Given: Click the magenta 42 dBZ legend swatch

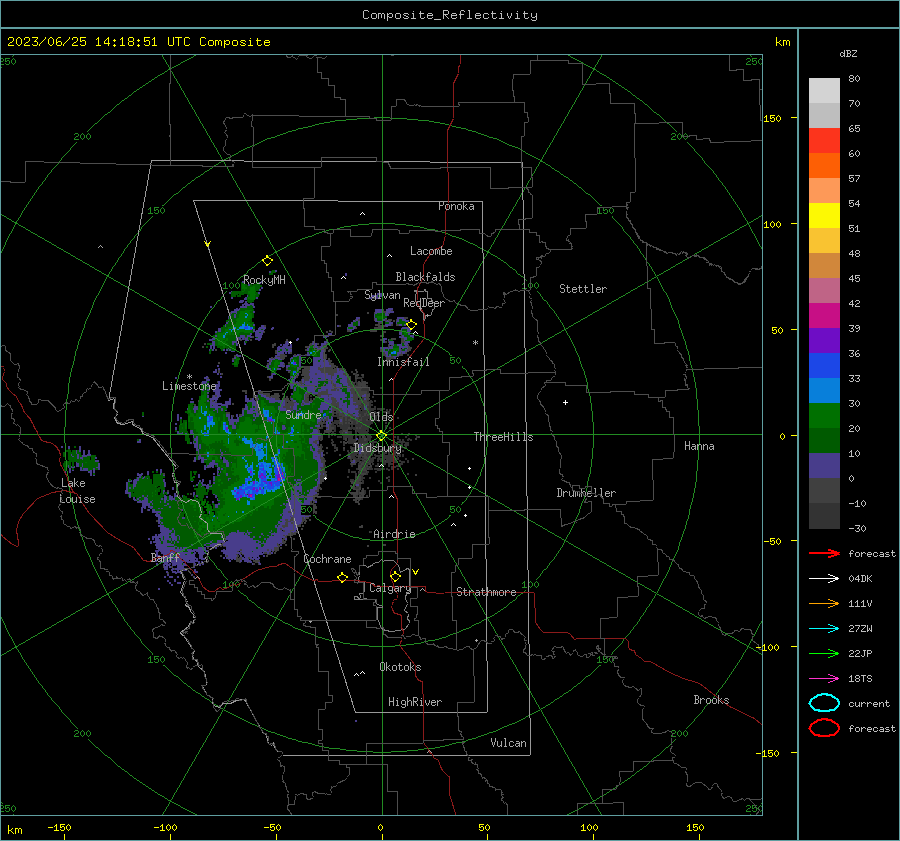Looking at the screenshot, I should pyautogui.click(x=824, y=315).
